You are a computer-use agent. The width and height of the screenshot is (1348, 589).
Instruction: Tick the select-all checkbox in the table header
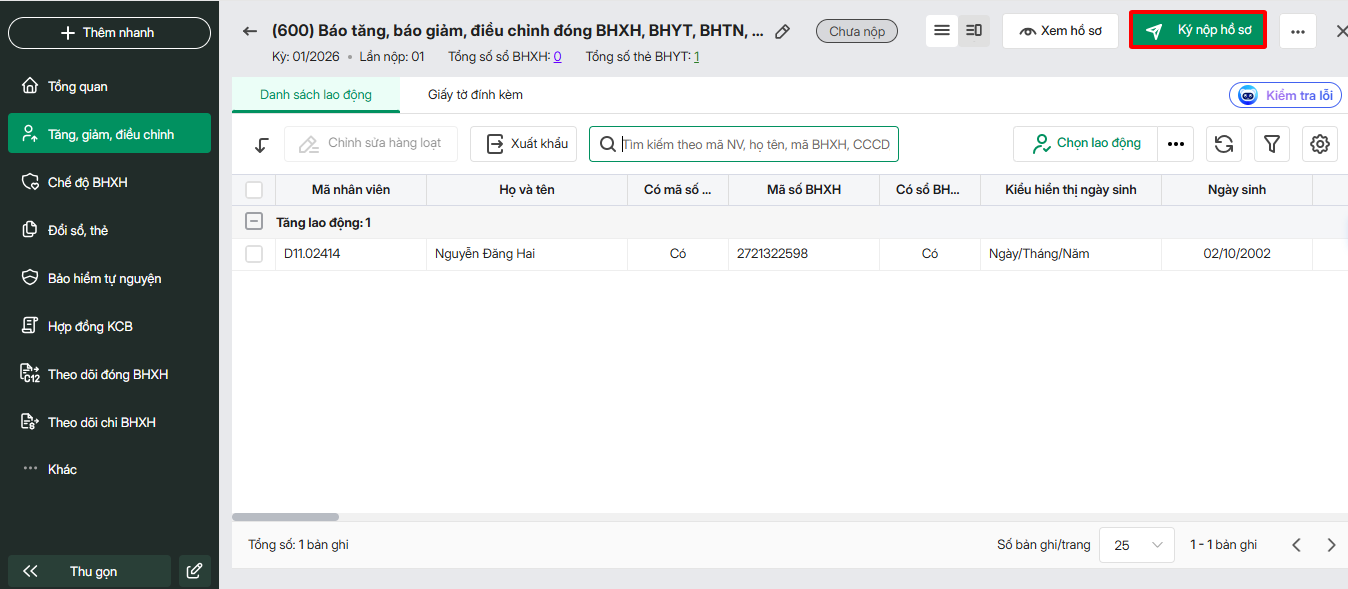[254, 190]
